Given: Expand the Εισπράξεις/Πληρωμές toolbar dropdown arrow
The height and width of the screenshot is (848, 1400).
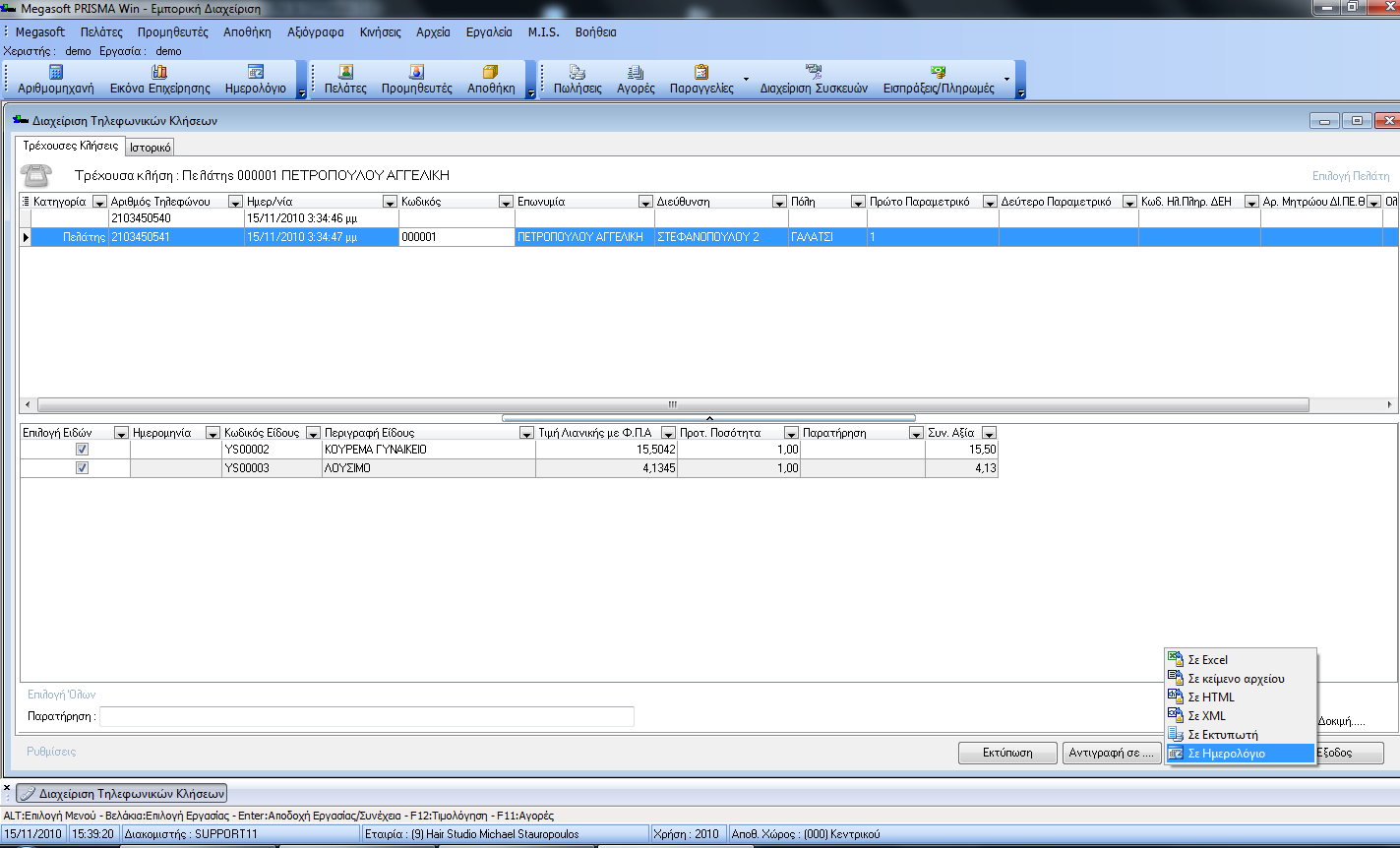Looking at the screenshot, I should click(x=1005, y=79).
